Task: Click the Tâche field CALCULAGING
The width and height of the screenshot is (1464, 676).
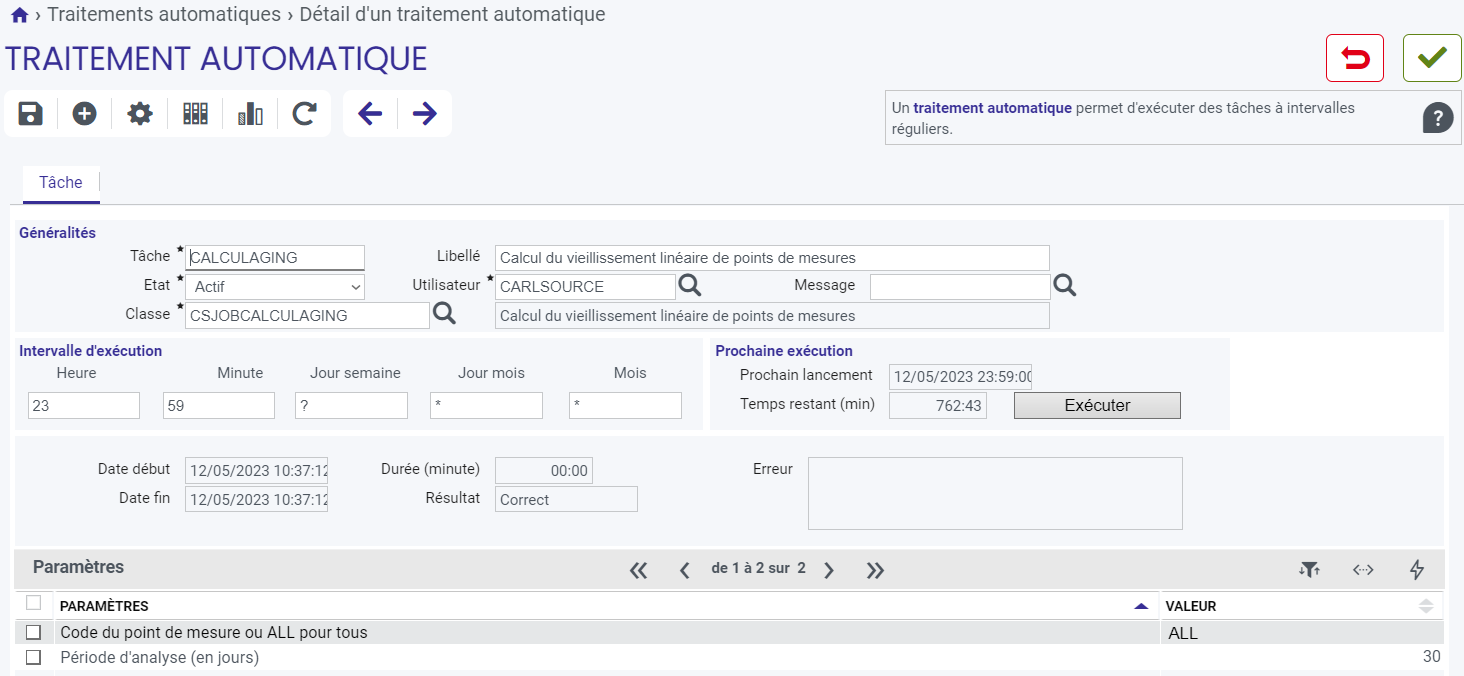Action: click(275, 258)
